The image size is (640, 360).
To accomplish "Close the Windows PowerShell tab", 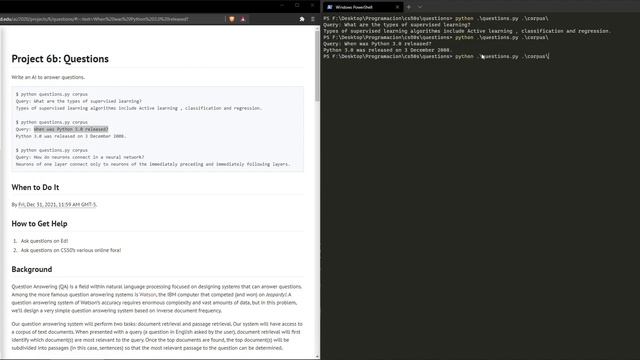I will (x=397, y=7).
